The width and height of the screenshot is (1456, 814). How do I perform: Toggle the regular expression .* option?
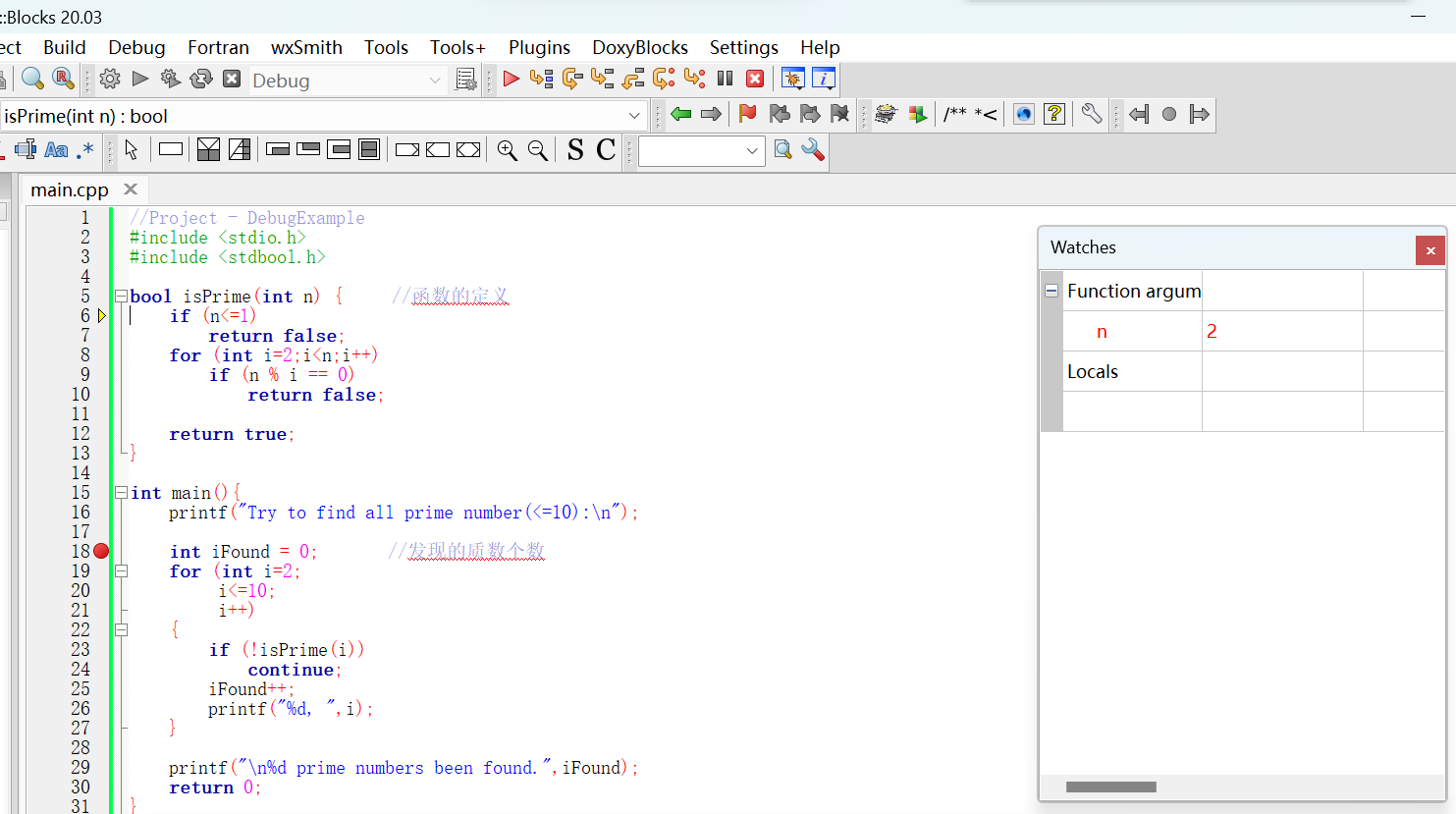85,149
